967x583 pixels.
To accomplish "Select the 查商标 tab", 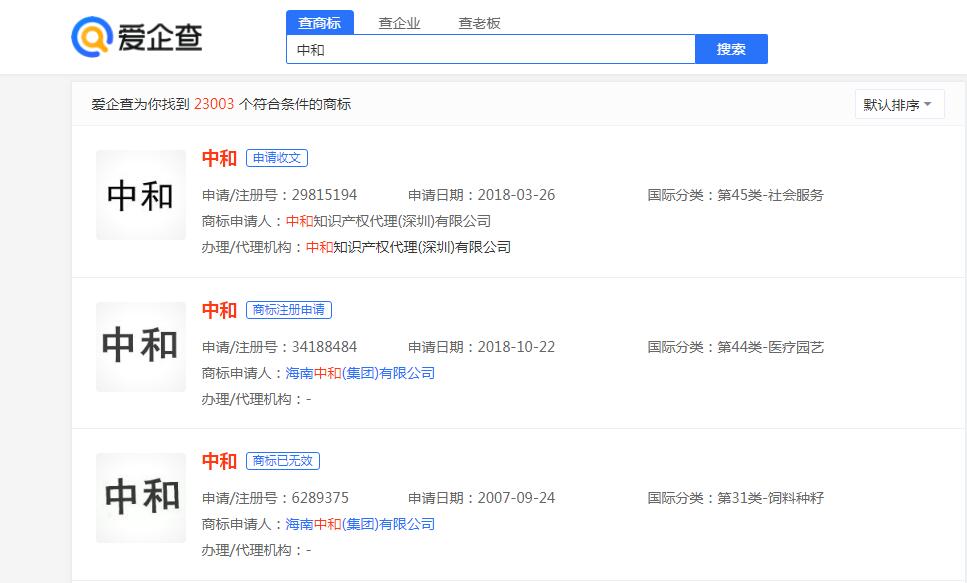I will 320,22.
